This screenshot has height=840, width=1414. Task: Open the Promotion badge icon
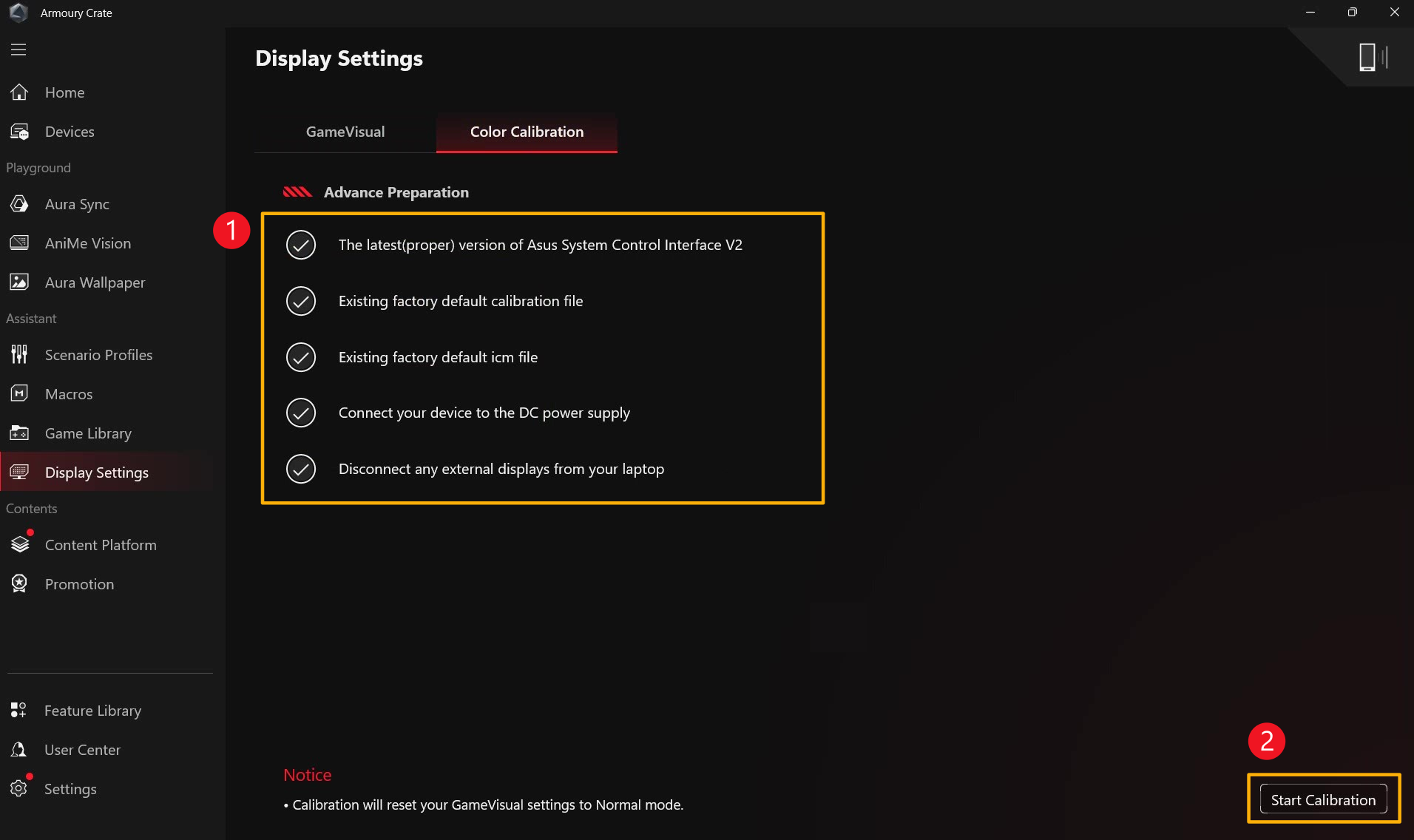coord(19,584)
